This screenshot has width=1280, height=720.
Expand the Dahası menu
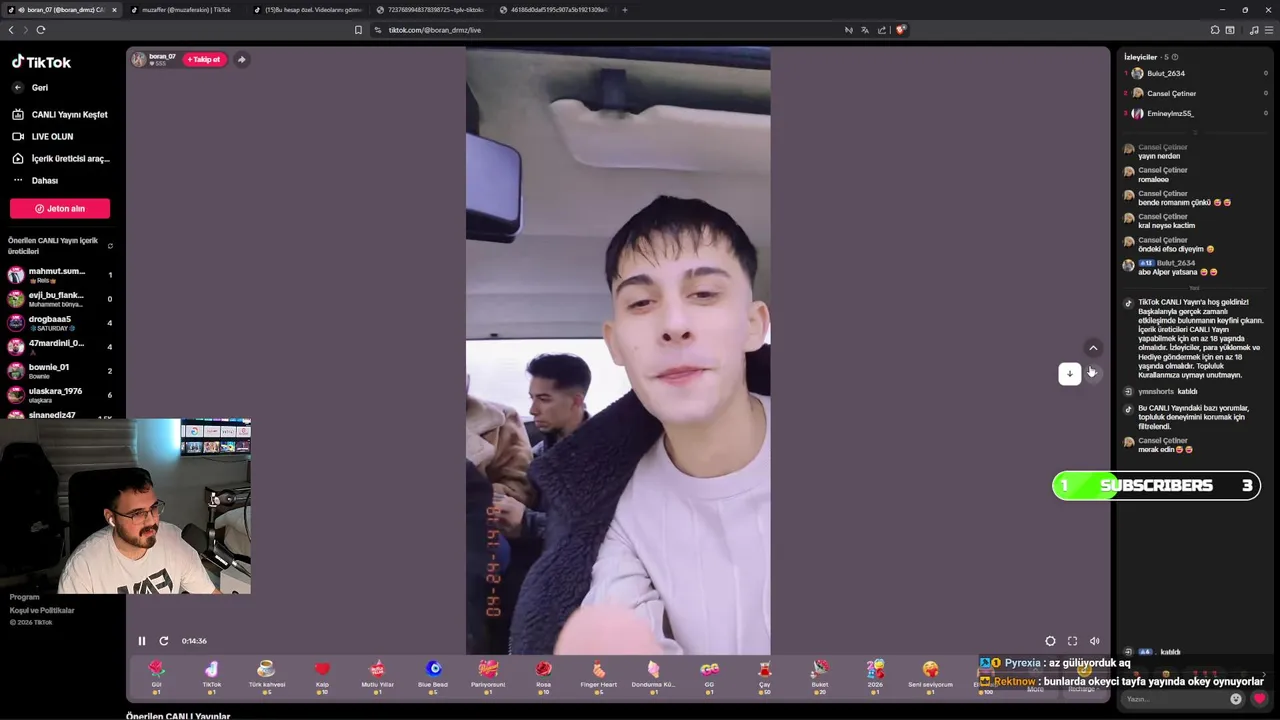tap(36, 180)
